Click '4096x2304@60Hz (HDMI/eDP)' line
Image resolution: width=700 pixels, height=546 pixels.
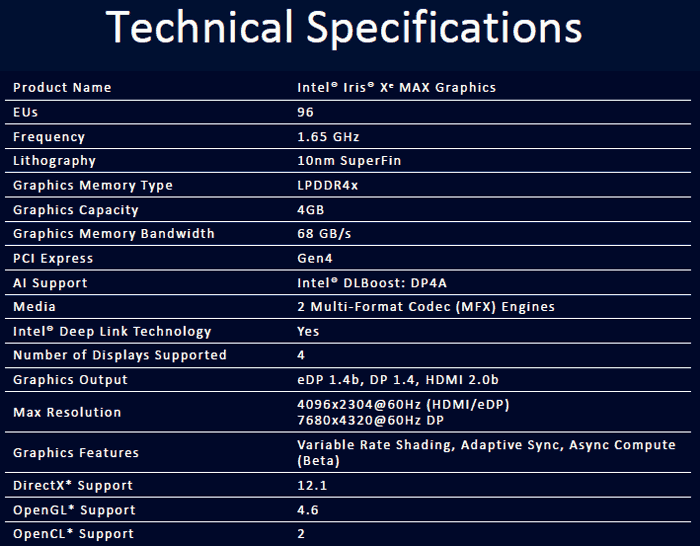(403, 404)
